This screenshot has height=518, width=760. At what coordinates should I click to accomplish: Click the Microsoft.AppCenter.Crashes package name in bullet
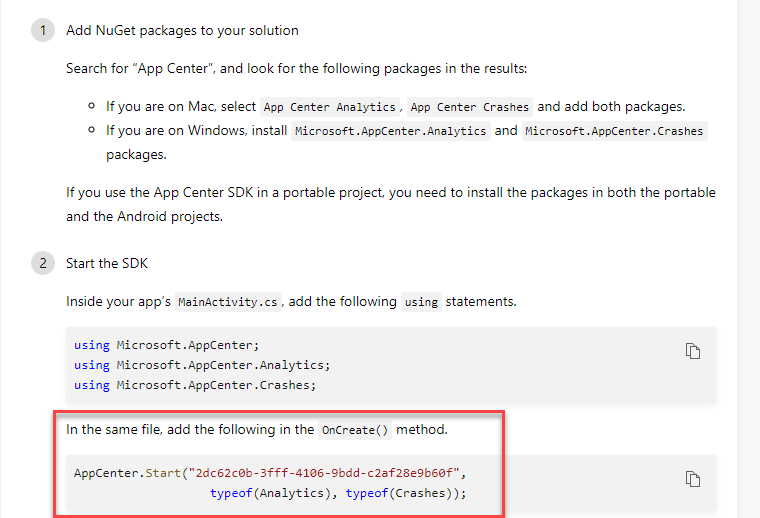[x=614, y=131]
